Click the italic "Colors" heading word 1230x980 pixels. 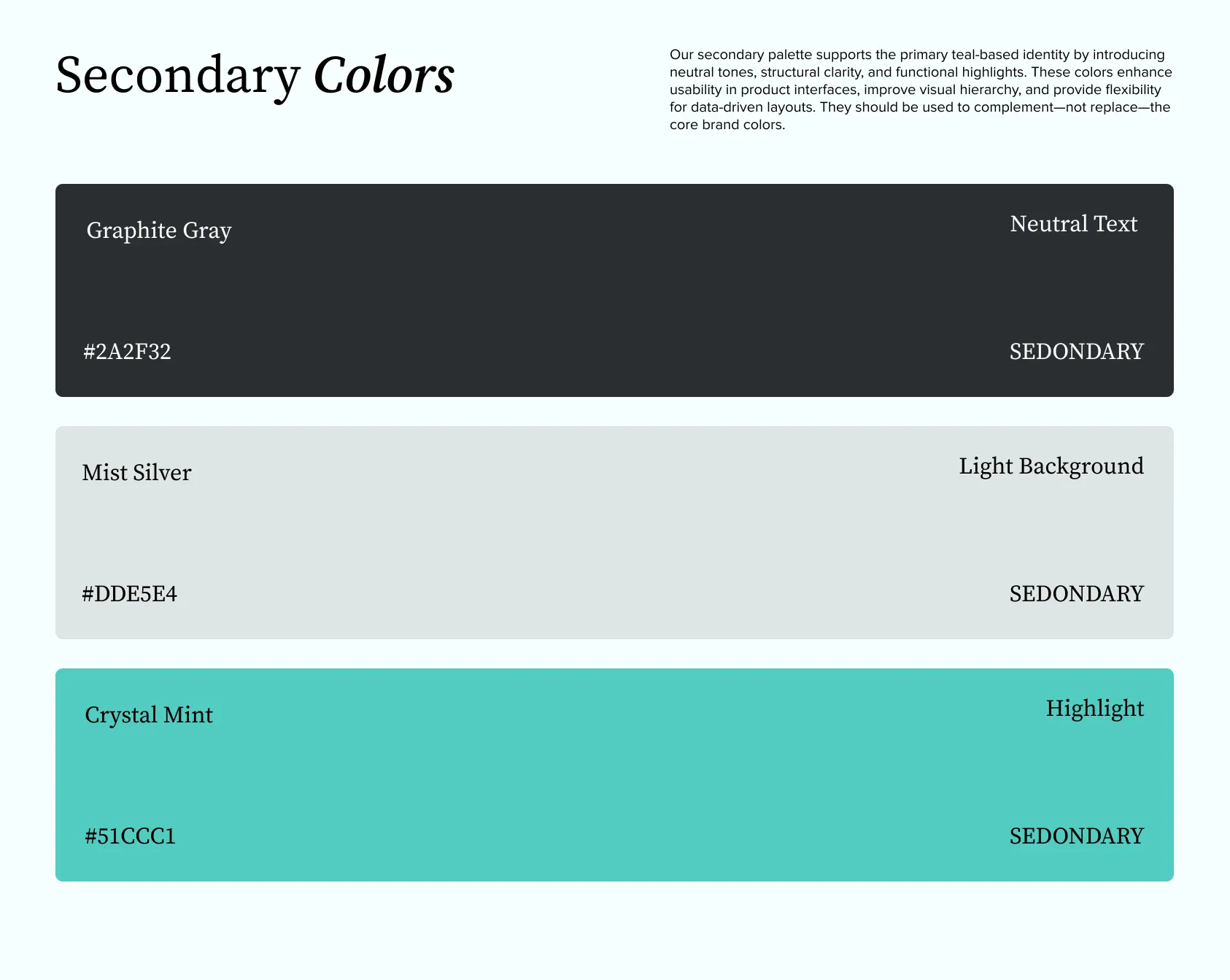click(384, 76)
